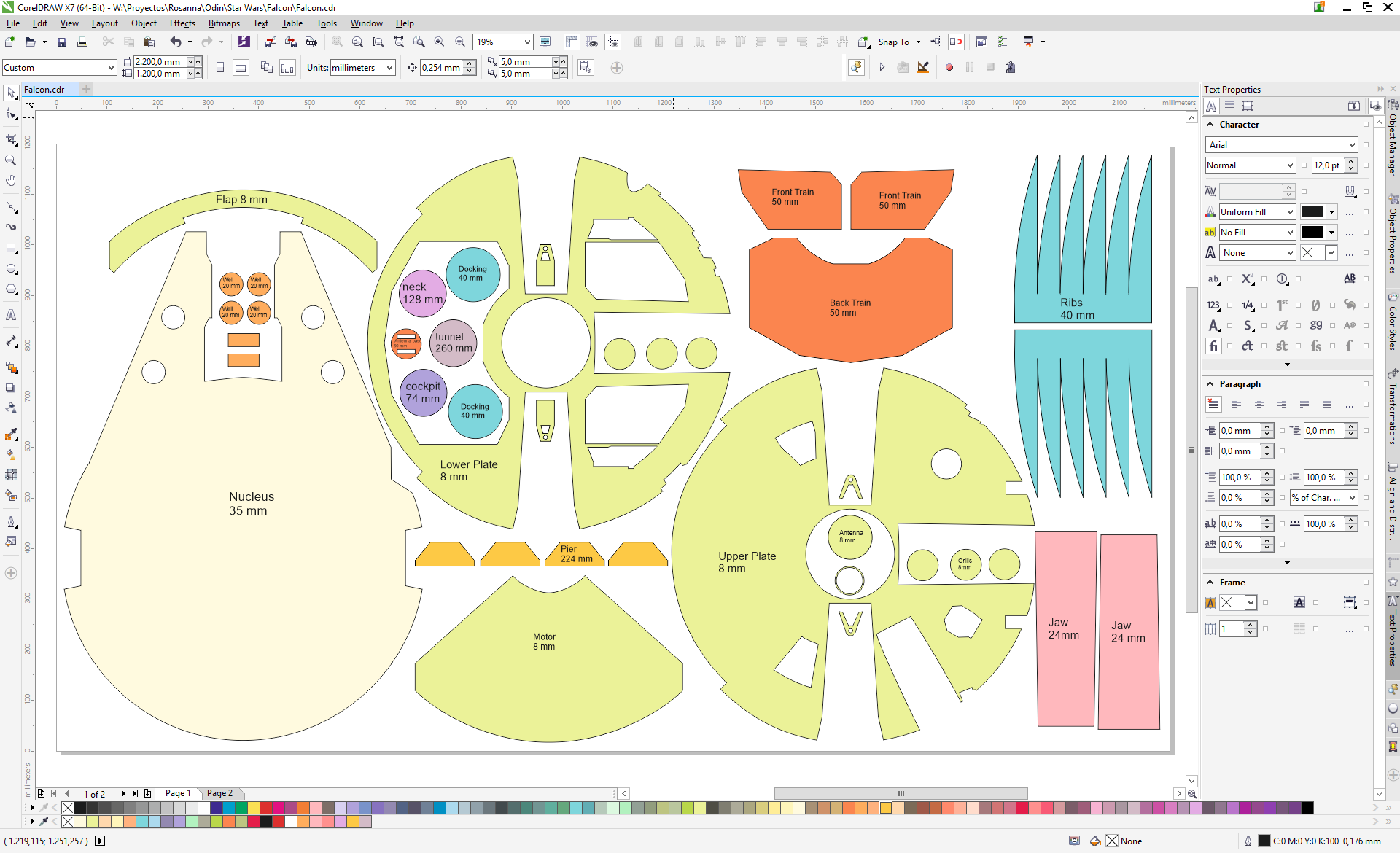Switch to Page 2 tab
The width and height of the screenshot is (1400, 853).
point(219,793)
